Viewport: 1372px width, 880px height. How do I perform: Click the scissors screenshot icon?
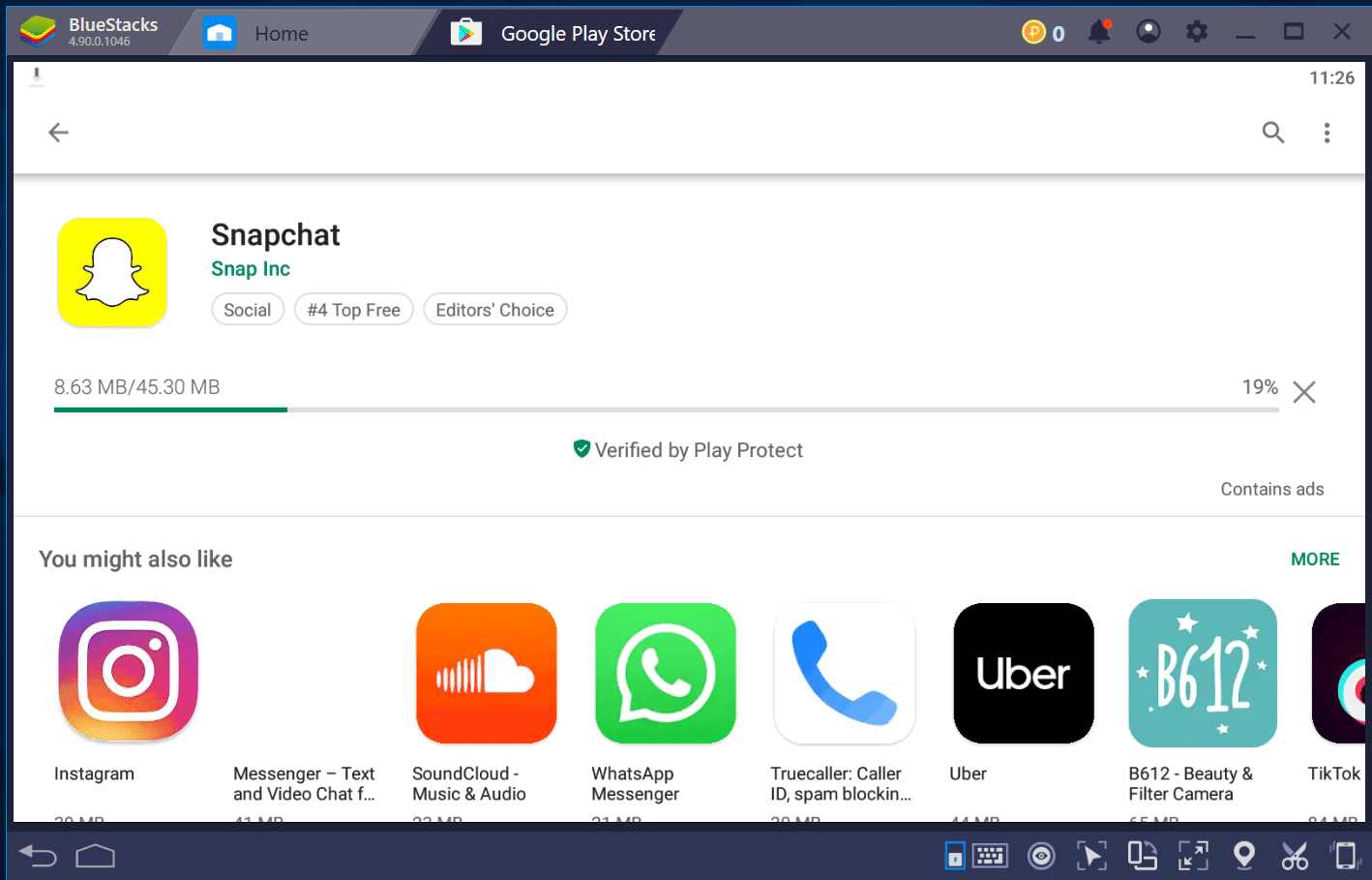pyautogui.click(x=1295, y=856)
